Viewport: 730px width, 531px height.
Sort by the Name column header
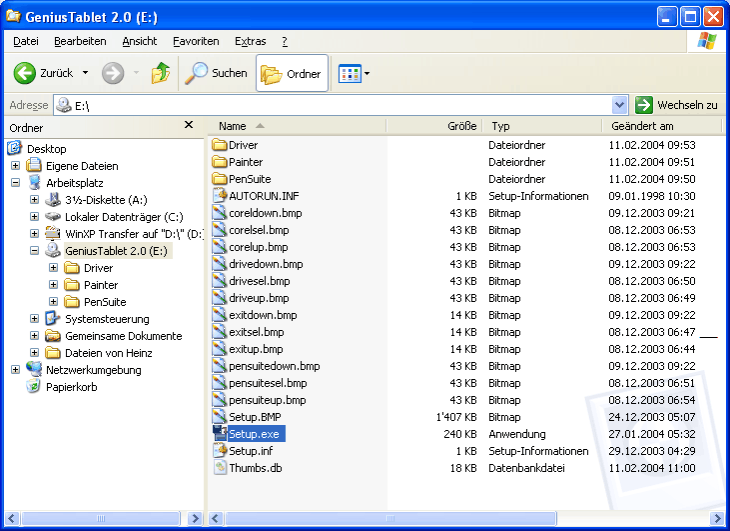(x=296, y=126)
